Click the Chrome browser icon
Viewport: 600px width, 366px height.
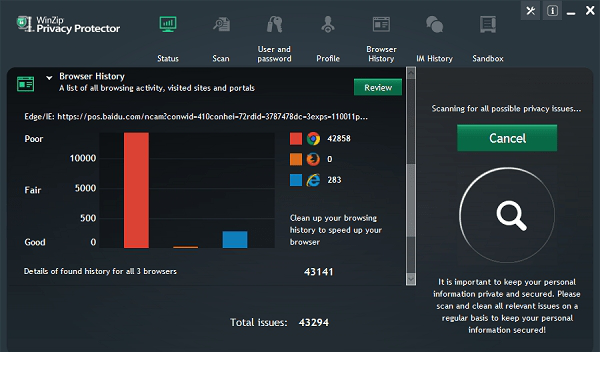coord(313,138)
